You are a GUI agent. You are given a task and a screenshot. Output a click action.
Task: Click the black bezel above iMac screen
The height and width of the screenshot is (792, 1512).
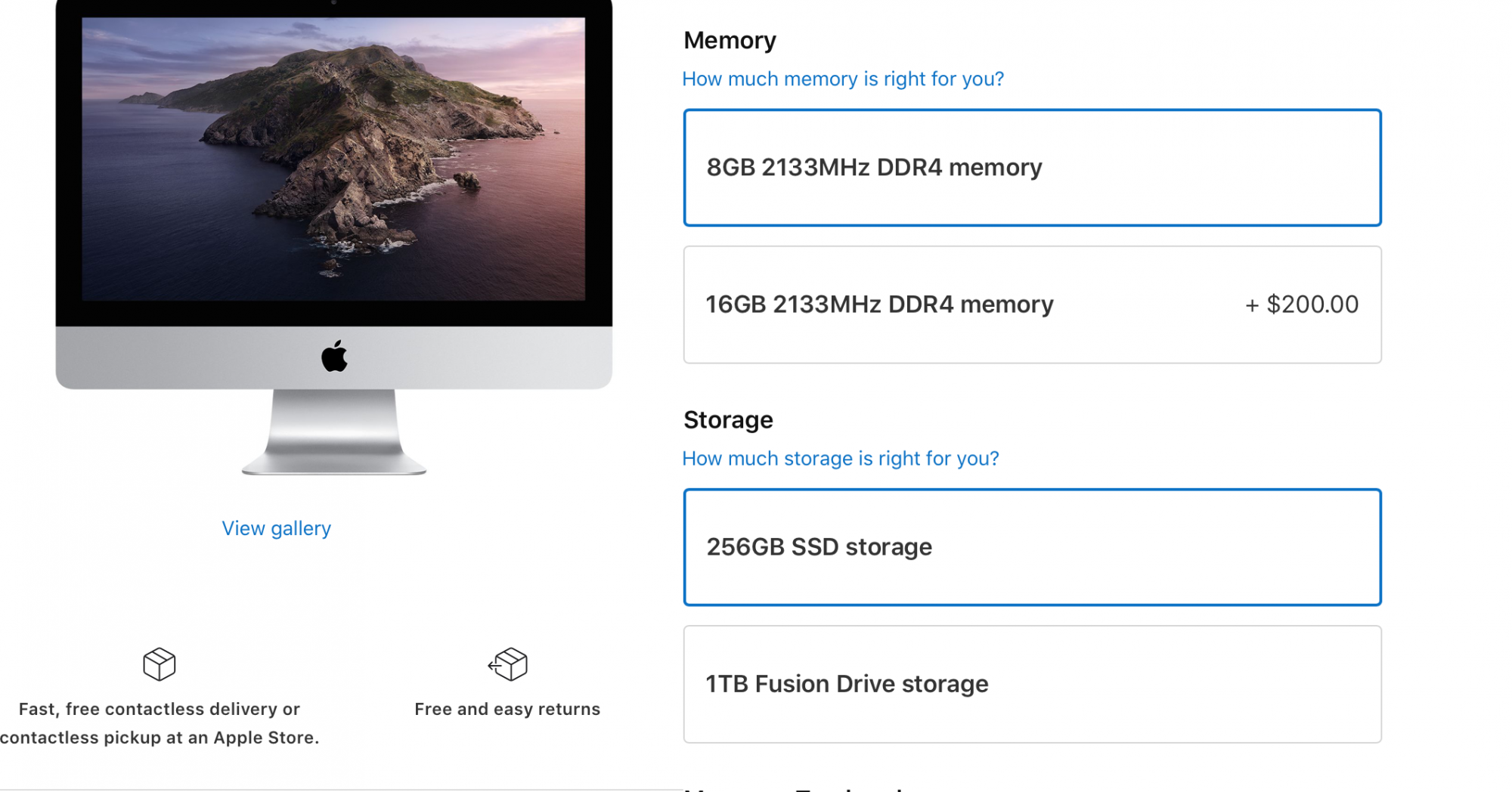pos(227,8)
